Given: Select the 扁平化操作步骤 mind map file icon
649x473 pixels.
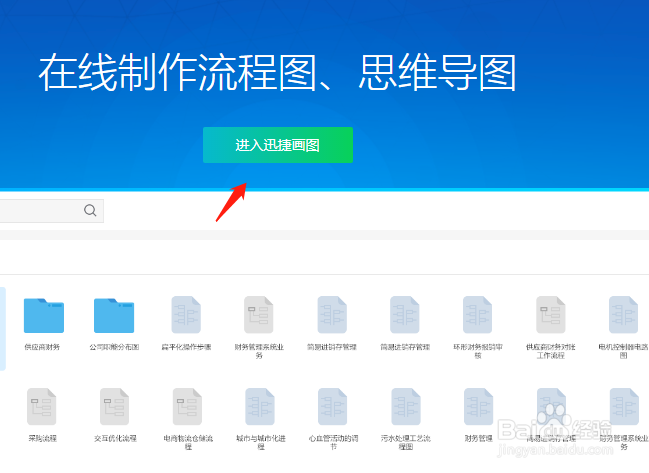Looking at the screenshot, I should pyautogui.click(x=186, y=315).
